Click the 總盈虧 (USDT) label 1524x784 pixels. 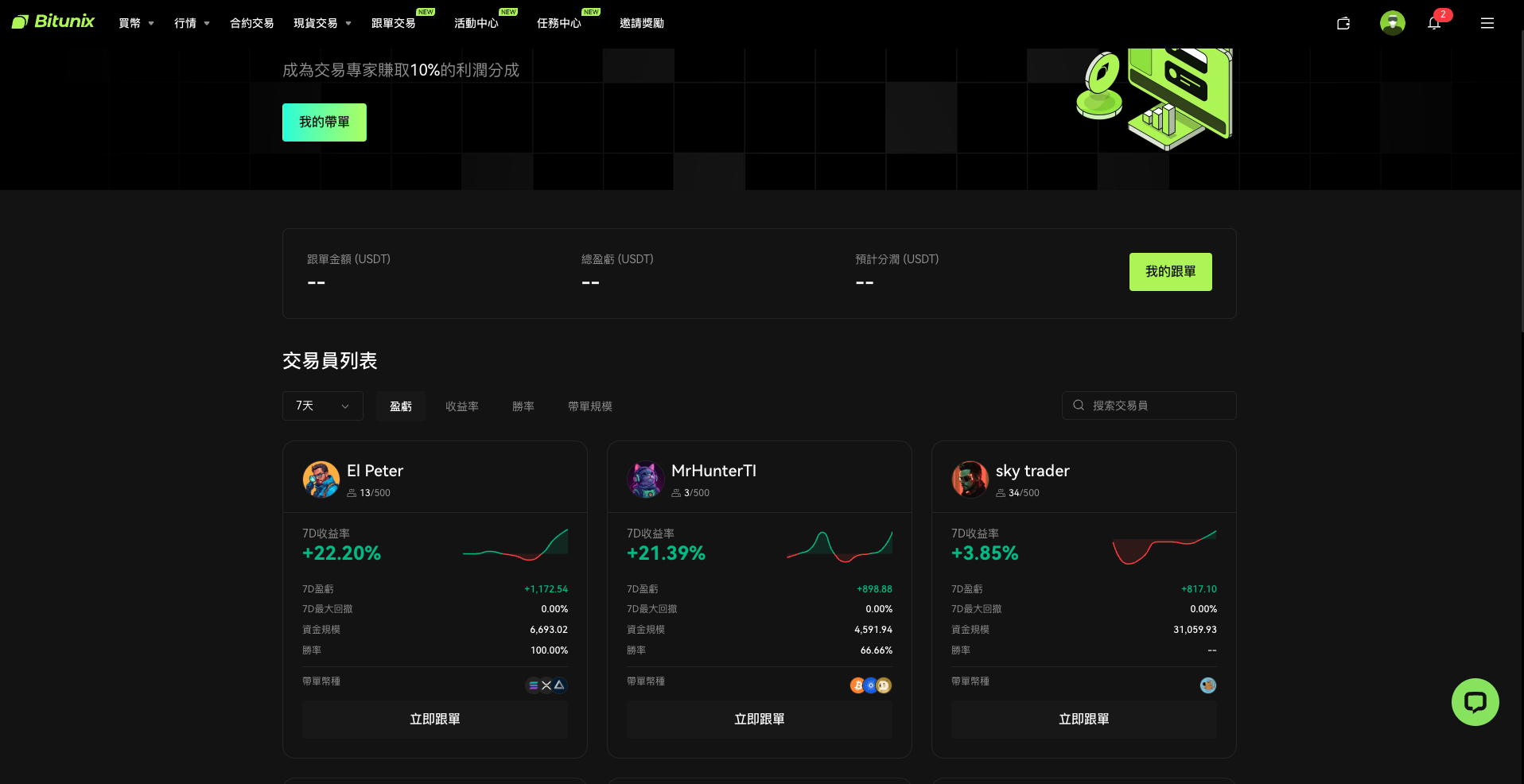[x=617, y=259]
